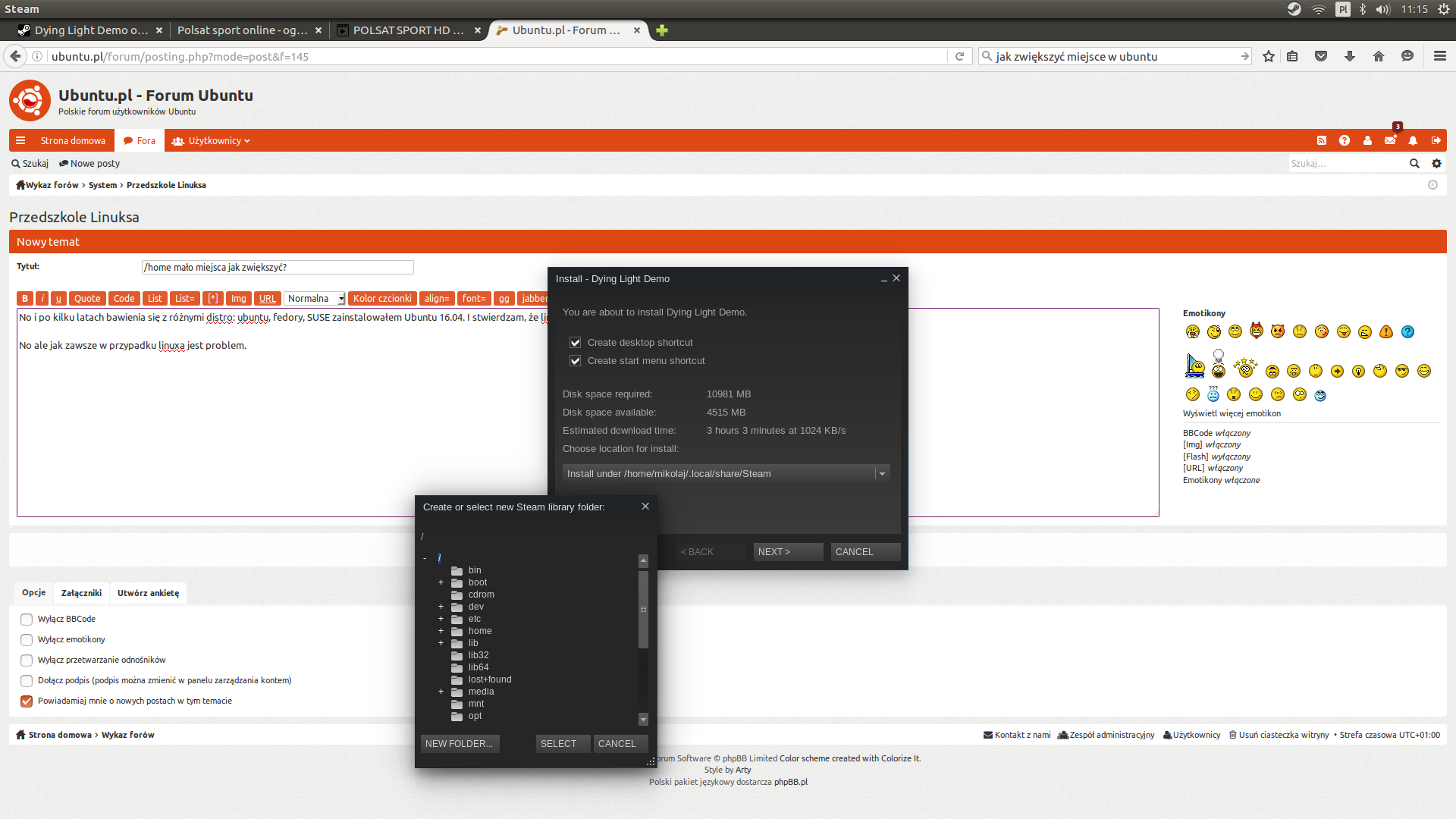Click CANCEL in Steam install dialog

coord(865,552)
